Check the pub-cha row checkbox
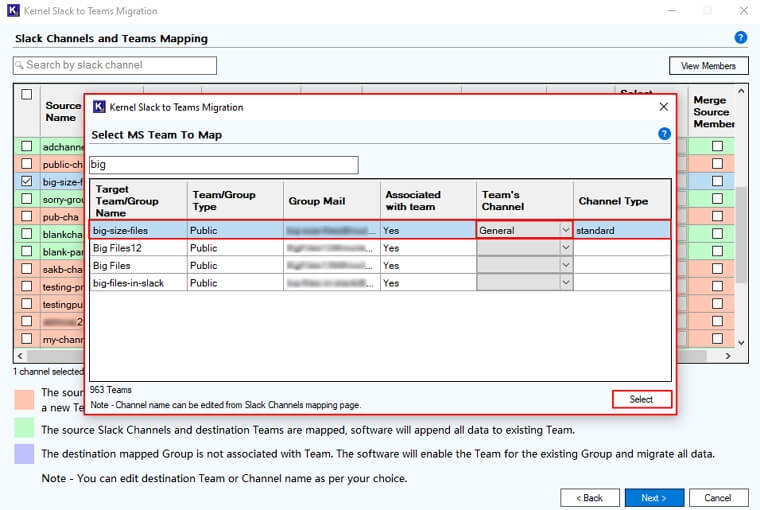The image size is (760, 510). click(x=27, y=216)
